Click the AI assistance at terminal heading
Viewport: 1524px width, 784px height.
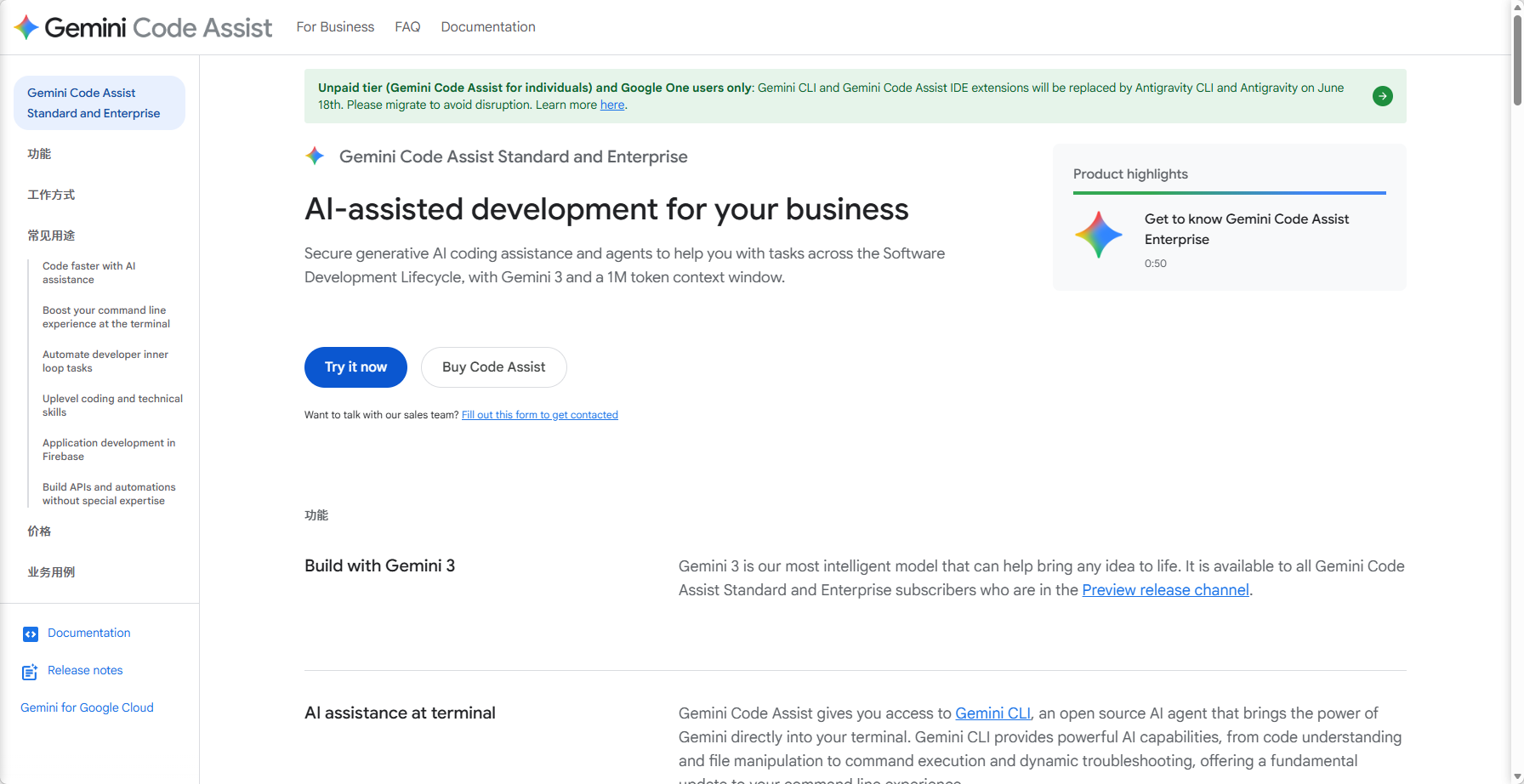pyautogui.click(x=400, y=713)
